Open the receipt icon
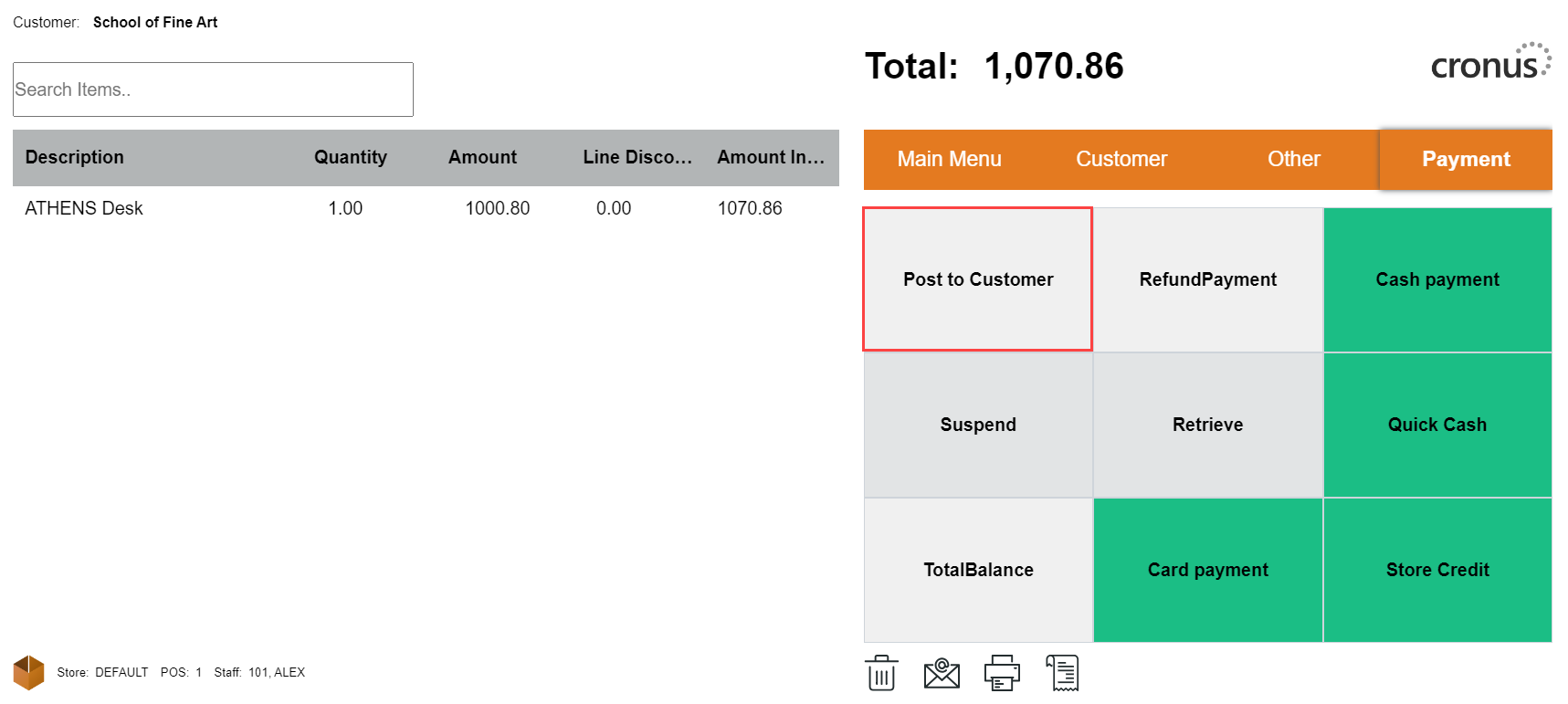1568x704 pixels. click(1062, 674)
